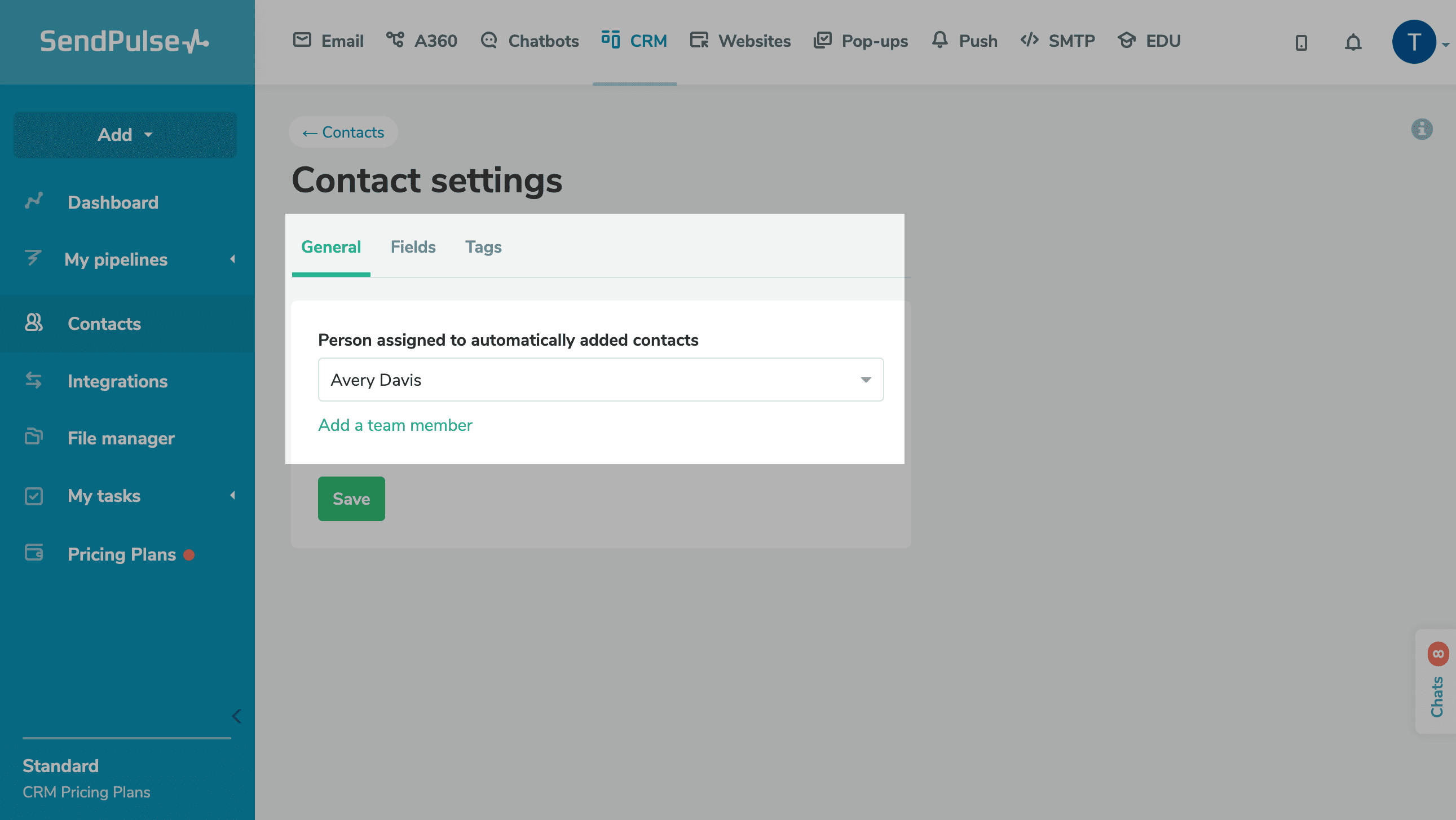This screenshot has width=1456, height=820.
Task: Open the Chatbots section in top nav
Action: coord(530,41)
